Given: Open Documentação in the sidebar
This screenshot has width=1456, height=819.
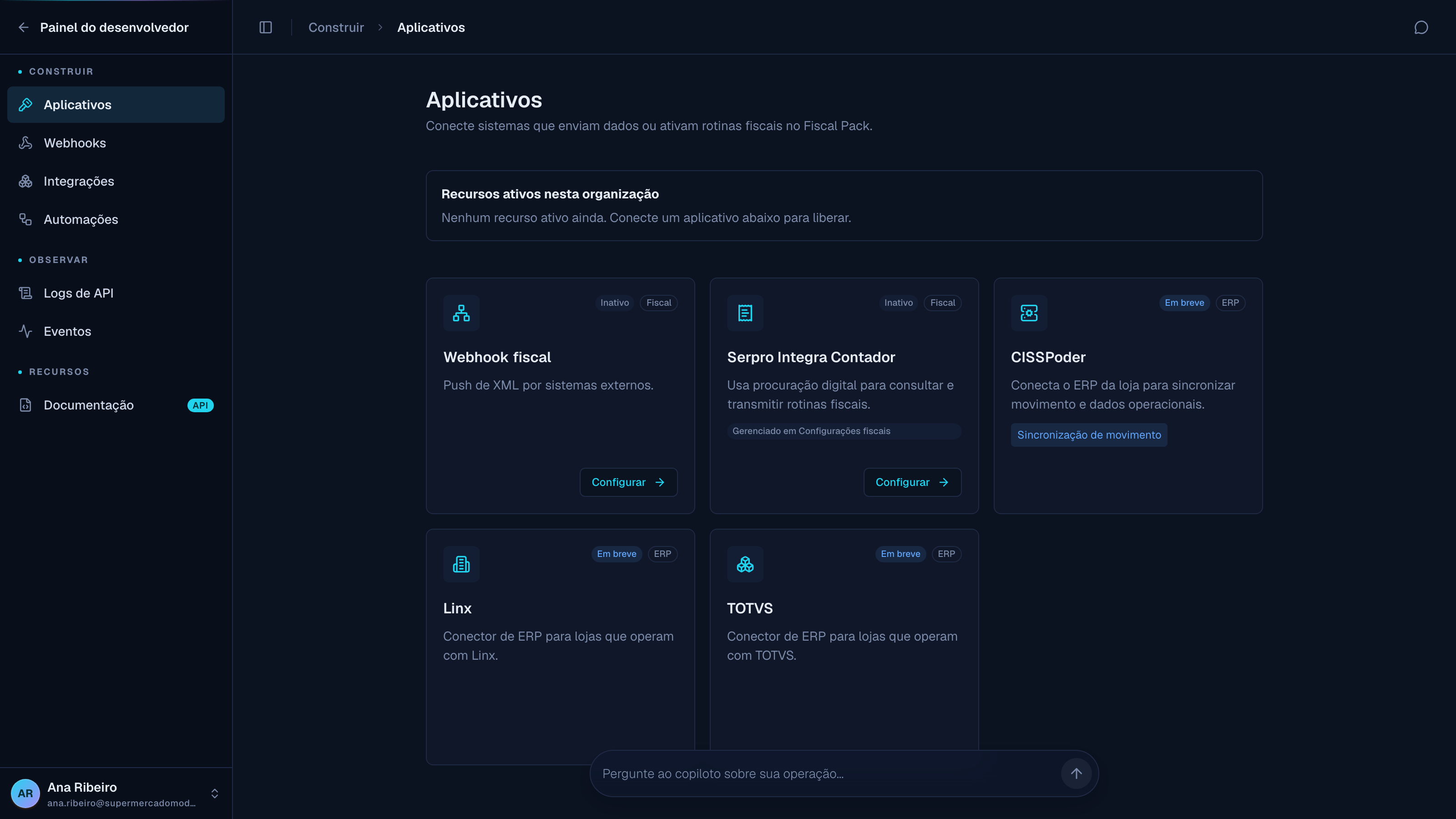Looking at the screenshot, I should point(116,404).
